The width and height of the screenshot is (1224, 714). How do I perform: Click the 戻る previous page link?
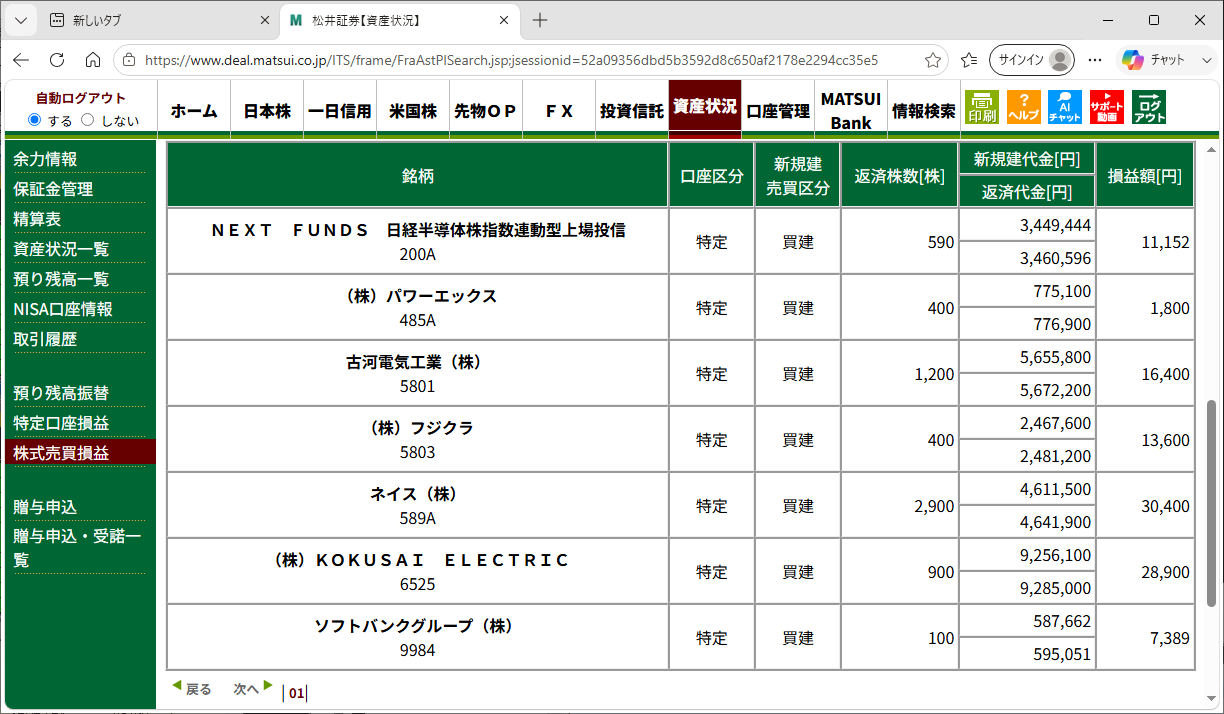(x=192, y=688)
